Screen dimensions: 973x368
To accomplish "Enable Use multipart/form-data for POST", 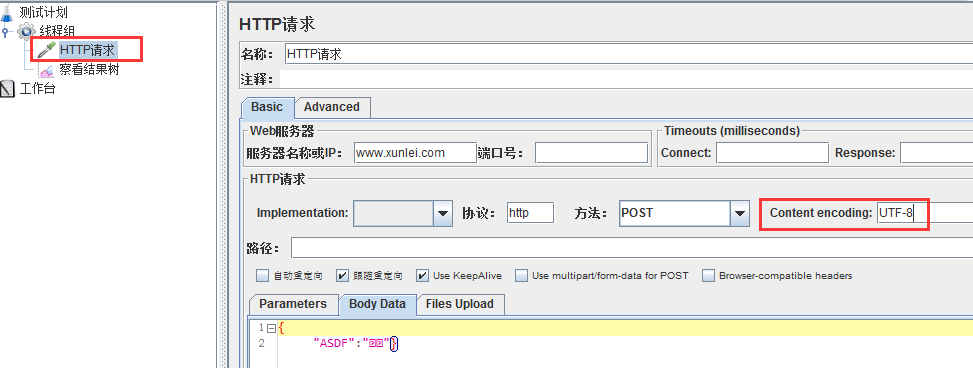I will click(x=522, y=276).
